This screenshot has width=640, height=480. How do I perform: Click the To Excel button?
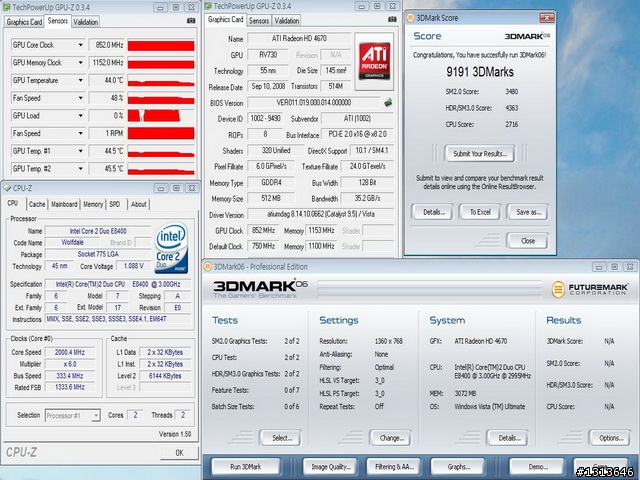pos(480,212)
